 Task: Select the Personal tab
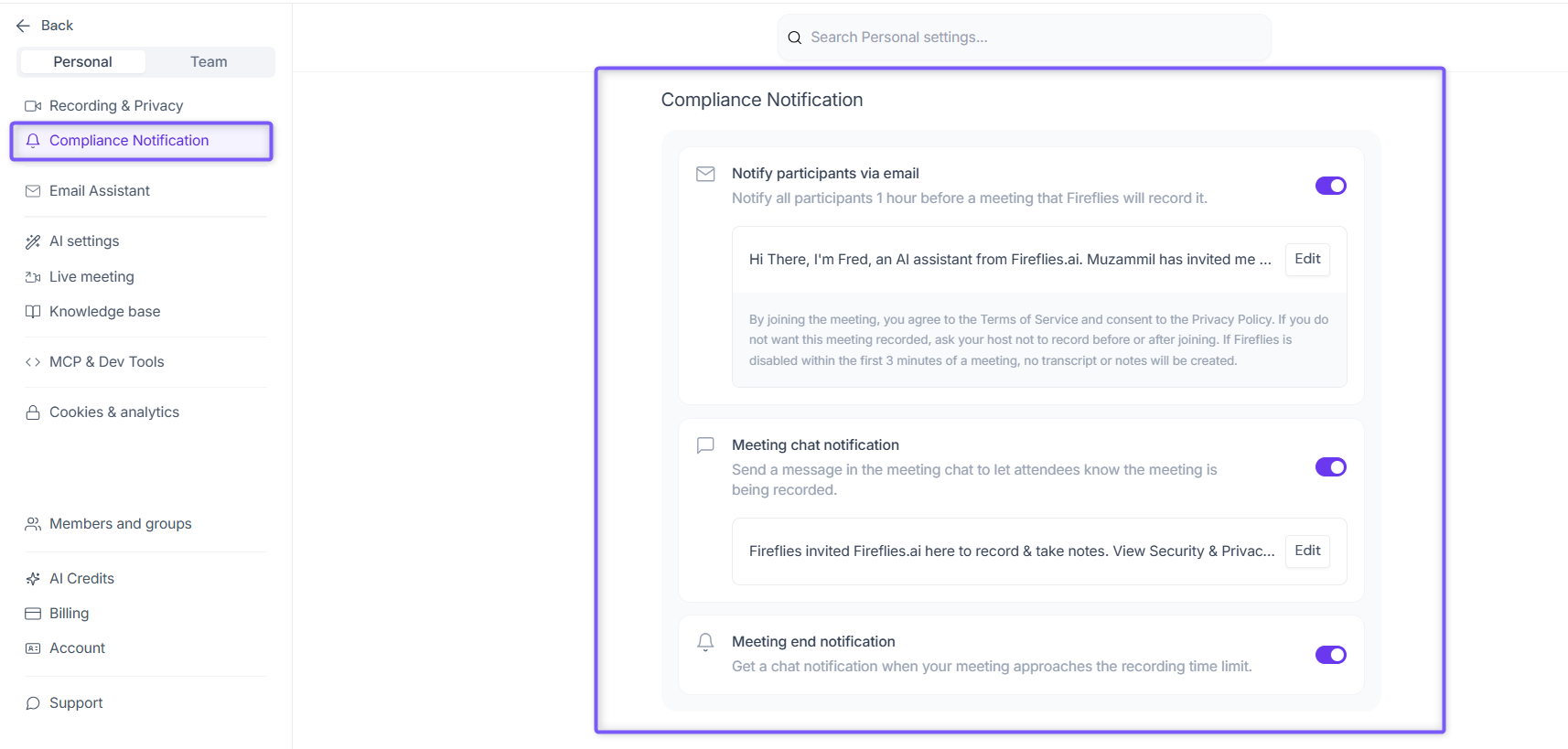click(x=82, y=62)
